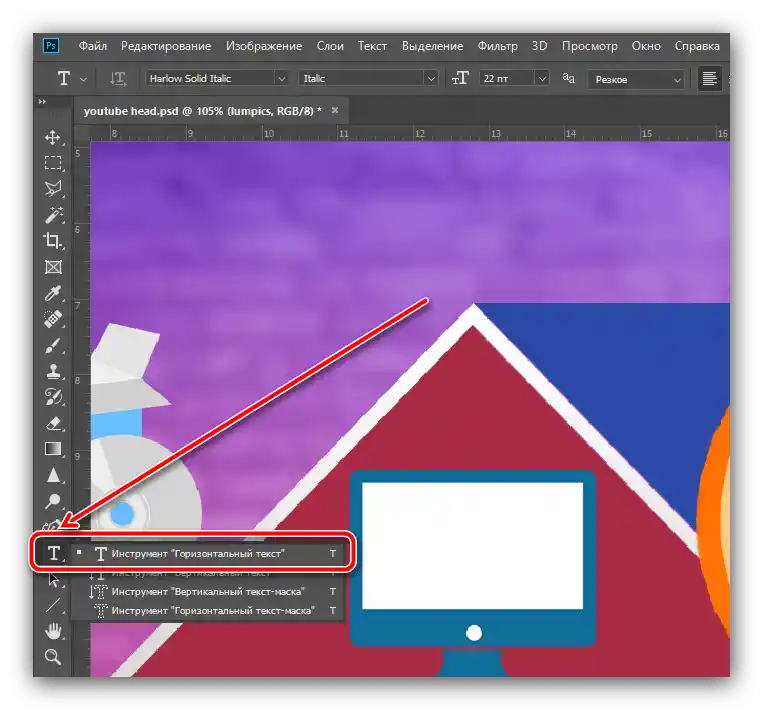763x710 pixels.
Task: Click the font name field Harlow Solid Italic
Action: (210, 78)
